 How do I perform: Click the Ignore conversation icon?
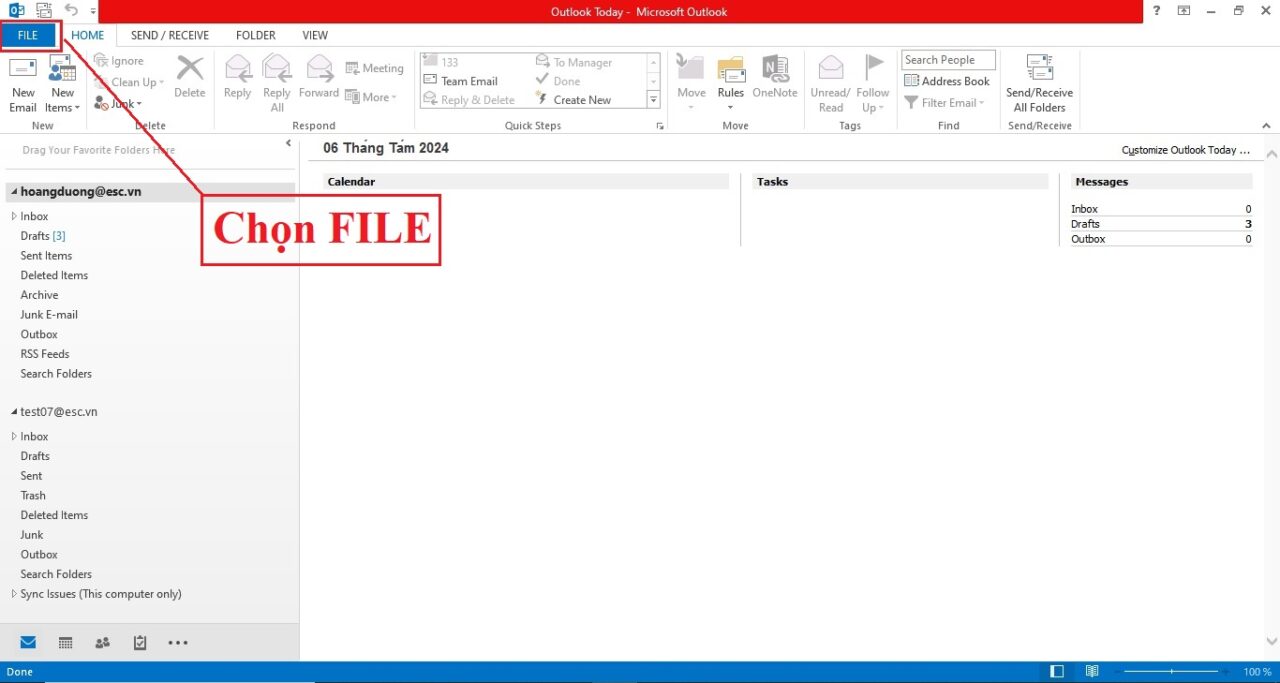tap(101, 61)
